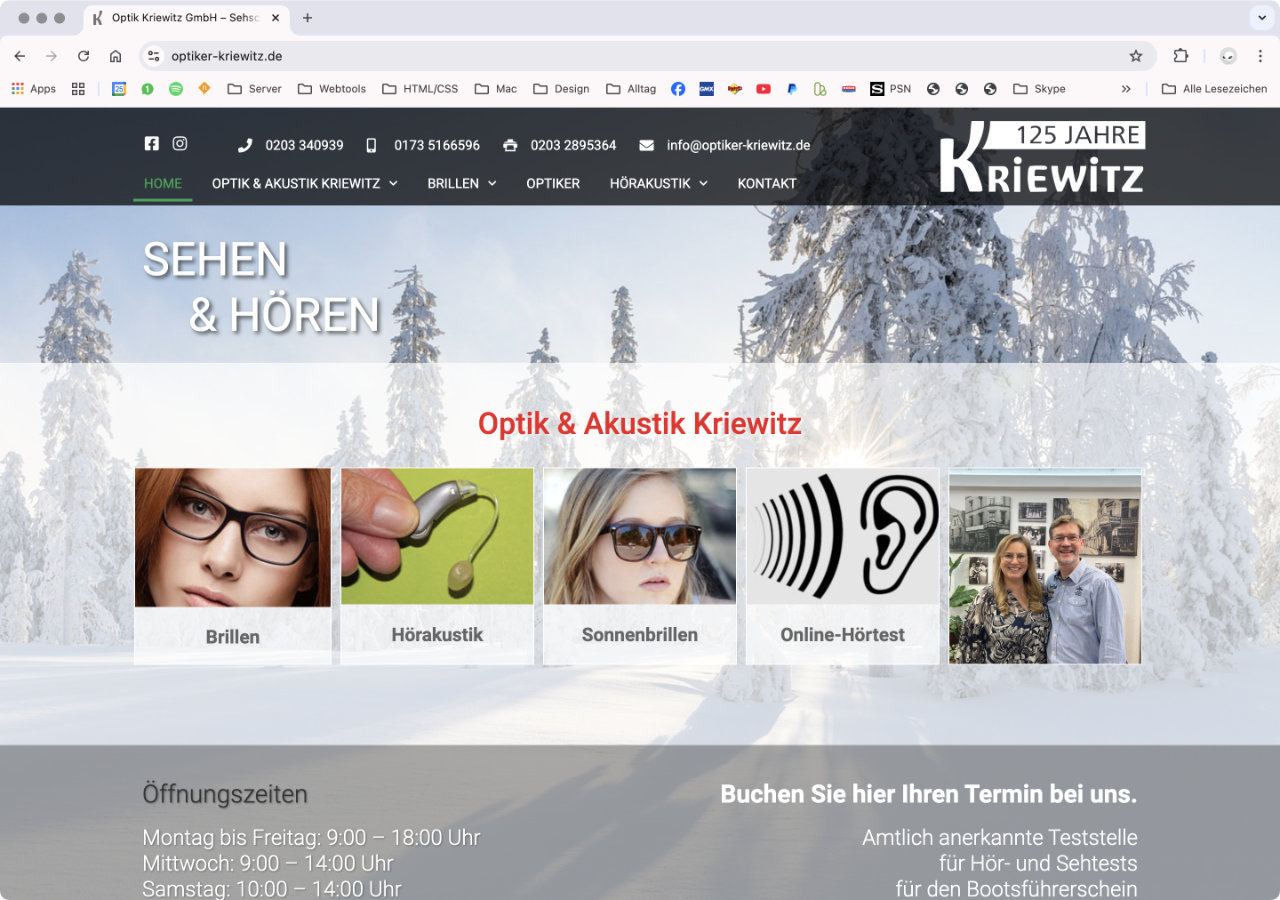Click the Spotify bookmark icon
The image size is (1280, 900).
176,89
